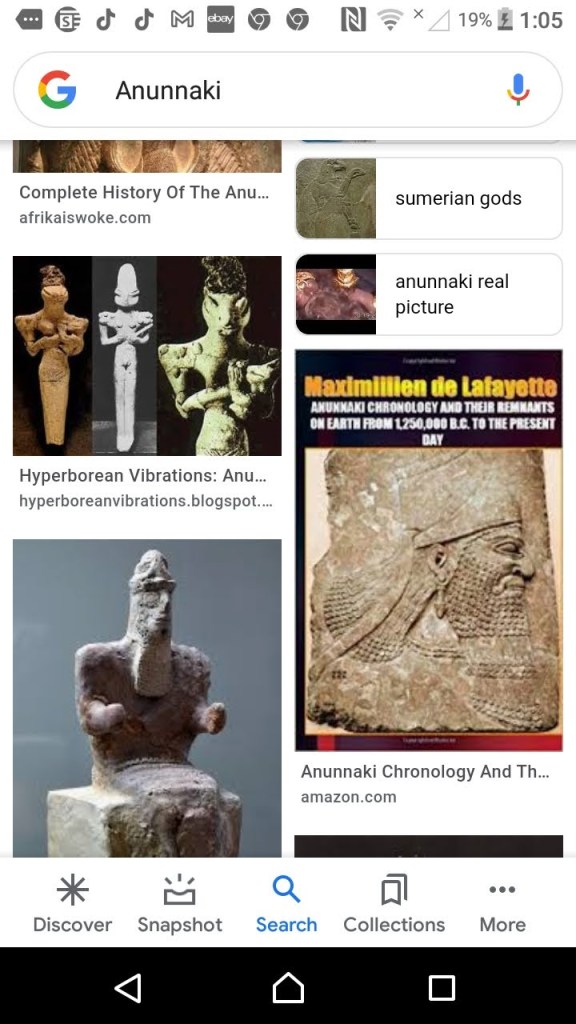Open the Maximillien de Lafayette book cover image
Viewport: 576px width, 1024px height.
point(428,551)
